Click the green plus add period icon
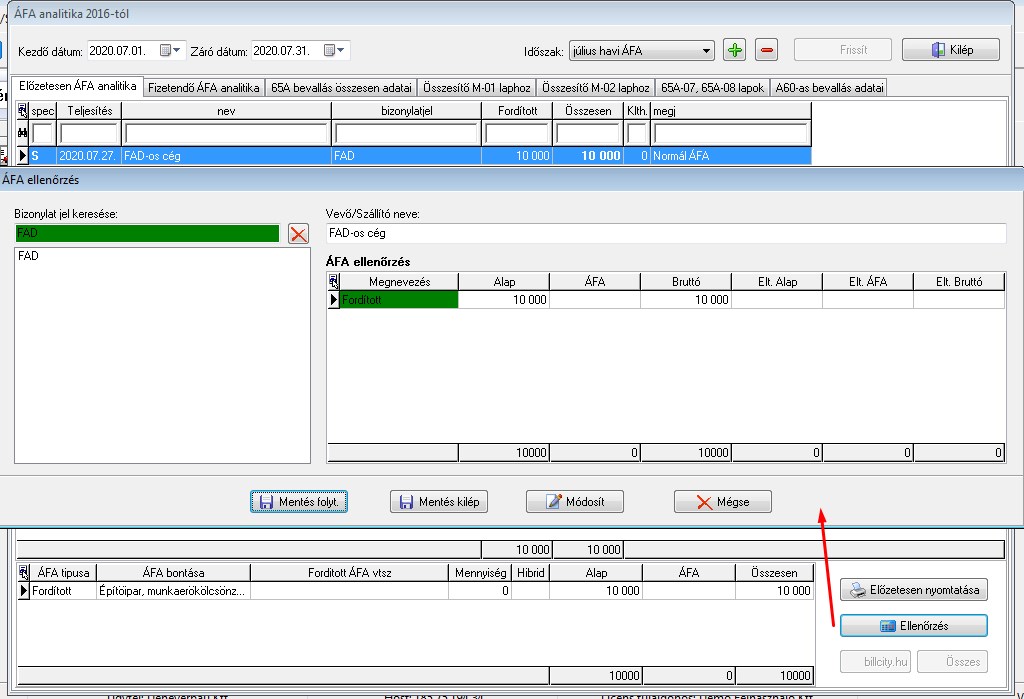This screenshot has width=1024, height=699. pyautogui.click(x=735, y=50)
